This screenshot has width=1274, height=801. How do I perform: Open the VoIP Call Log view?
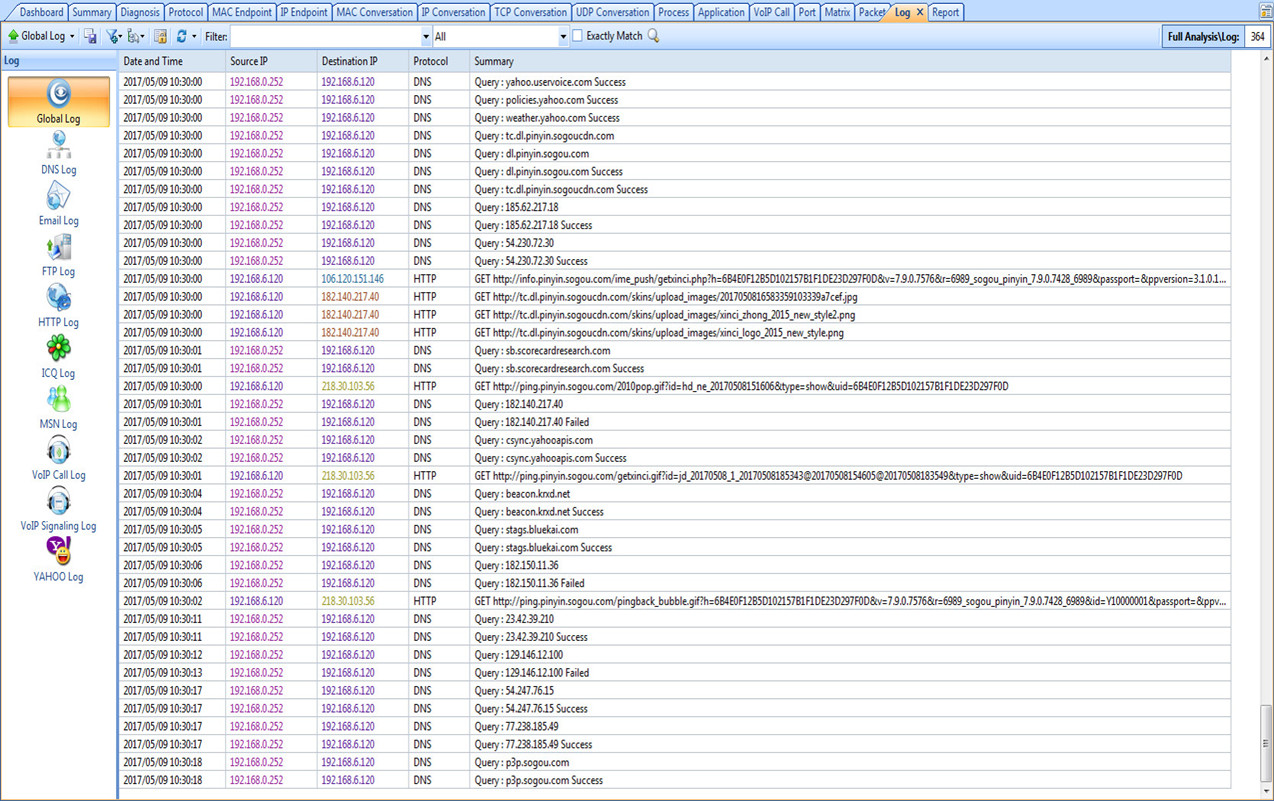click(58, 460)
